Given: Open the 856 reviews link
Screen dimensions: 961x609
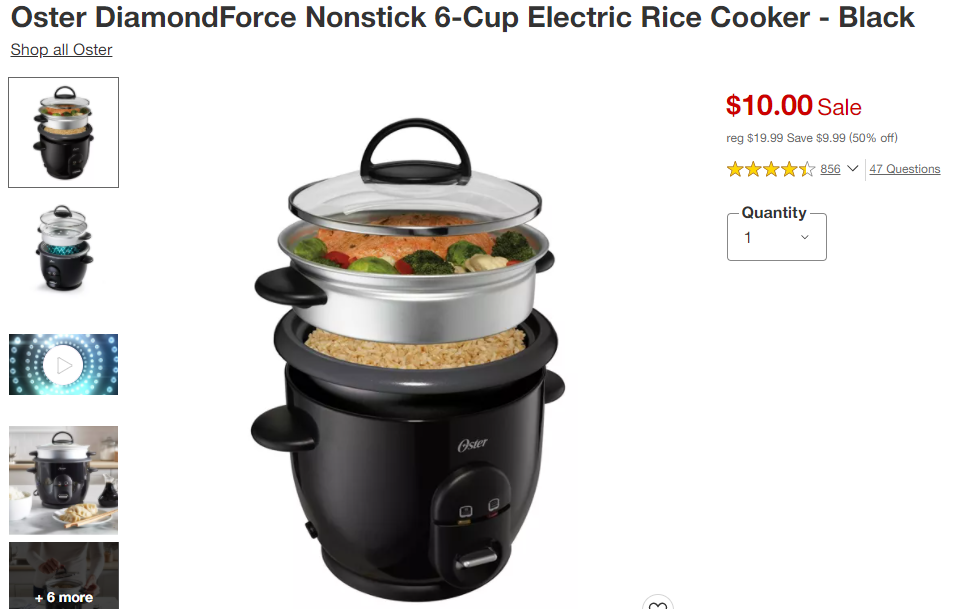Looking at the screenshot, I should click(830, 169).
